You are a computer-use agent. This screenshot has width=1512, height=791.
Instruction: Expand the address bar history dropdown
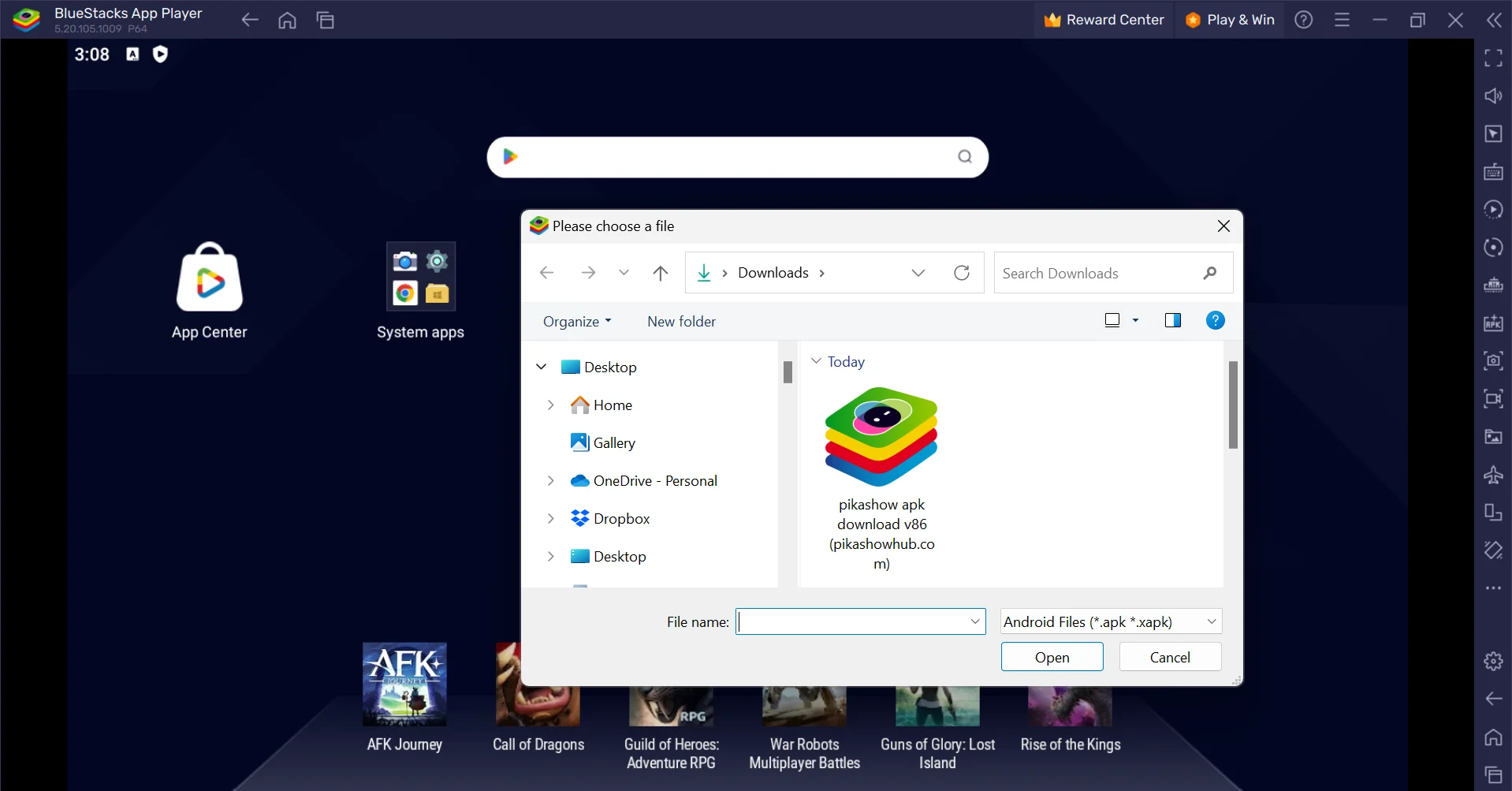(918, 273)
